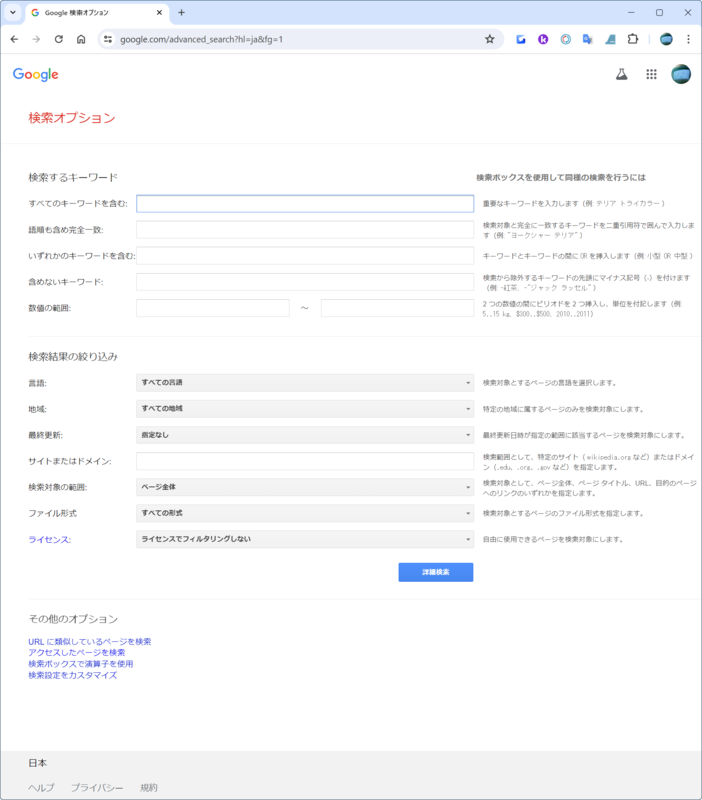Click the 検索オプション page heading
This screenshot has height=800, width=702.
click(x=72, y=118)
